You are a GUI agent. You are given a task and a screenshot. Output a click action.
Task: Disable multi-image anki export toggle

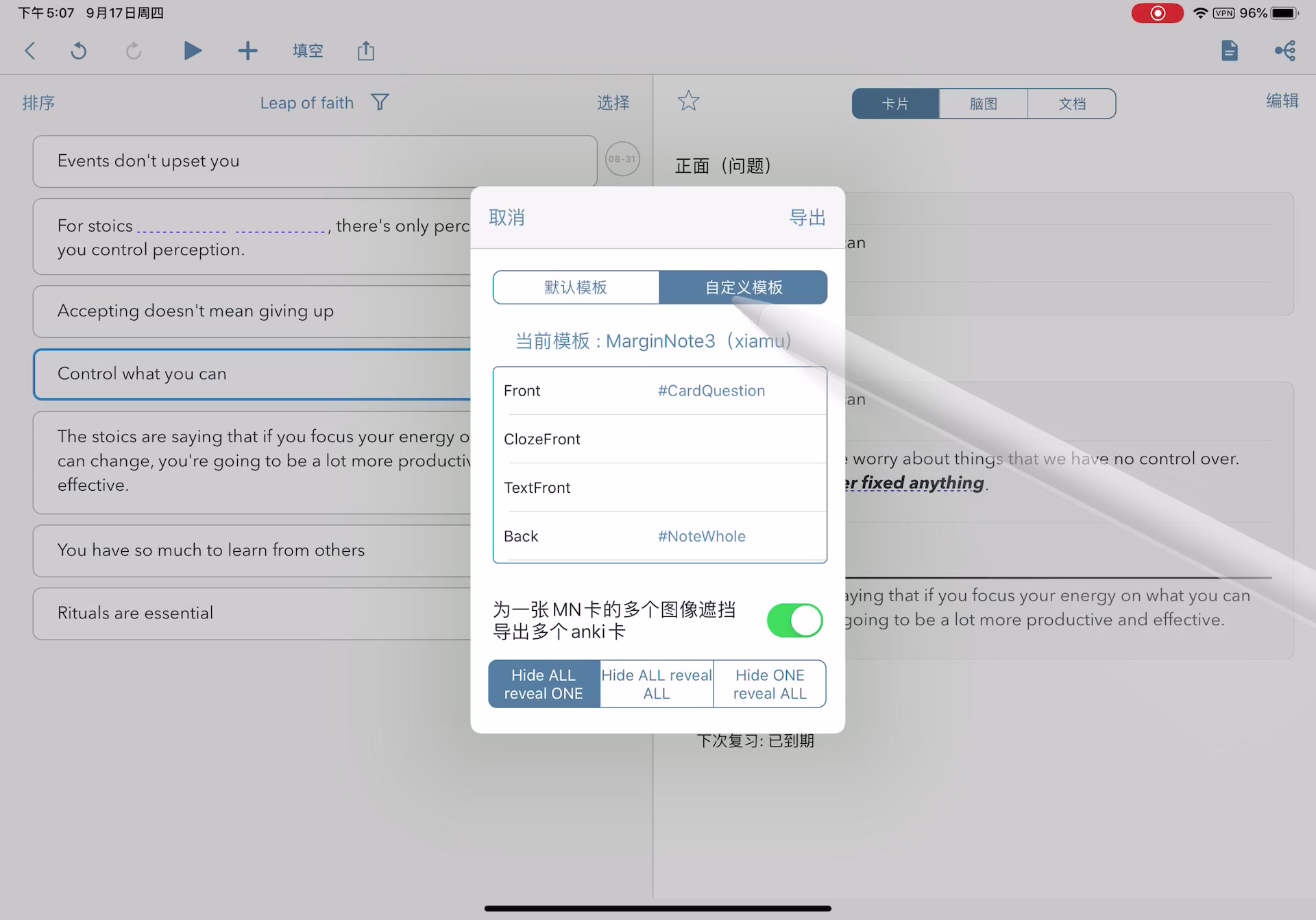tap(794, 620)
